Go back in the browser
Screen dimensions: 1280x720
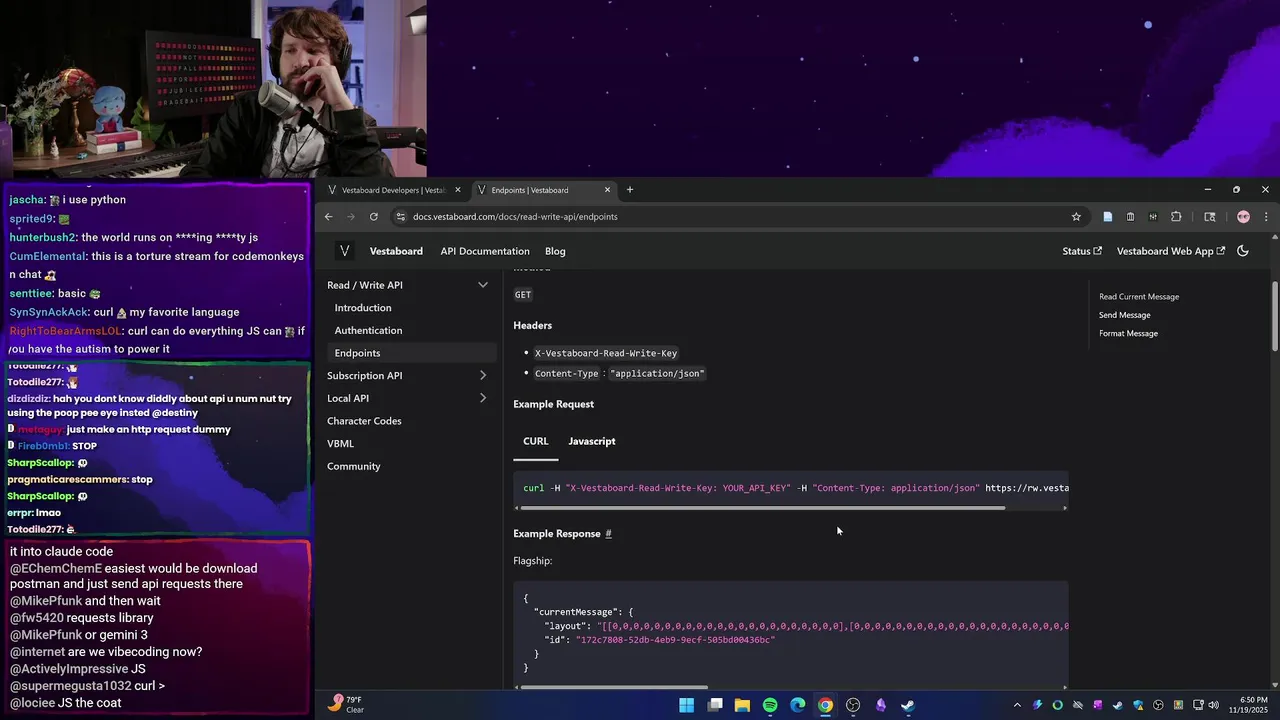tap(328, 217)
